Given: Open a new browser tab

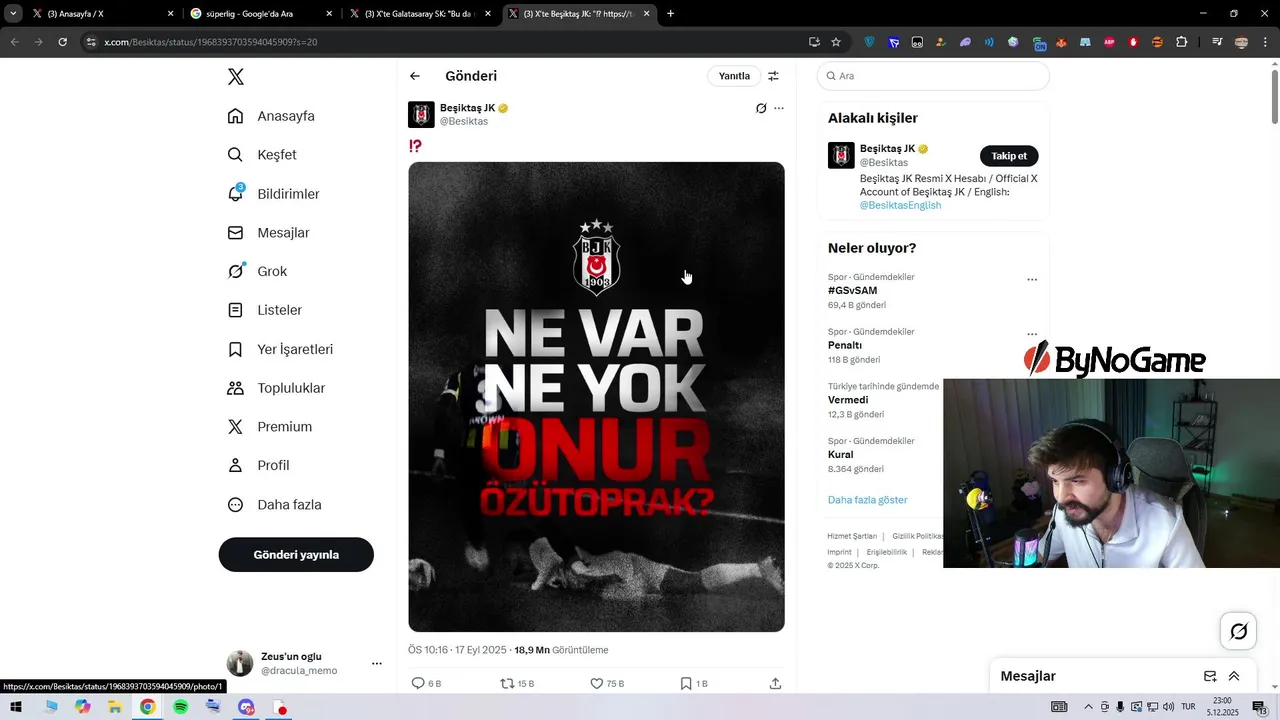Looking at the screenshot, I should pyautogui.click(x=670, y=14).
